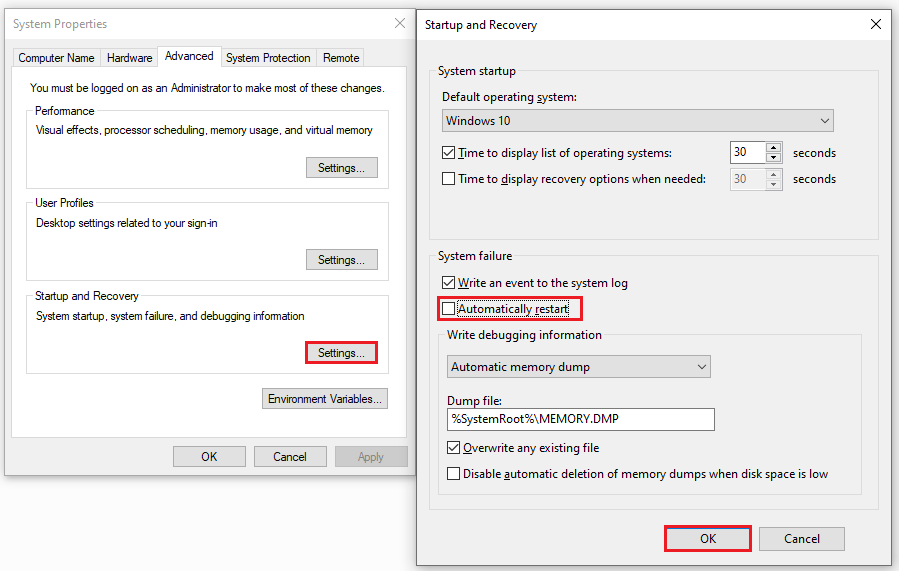Confirm Startup and Recovery with OK
Image resolution: width=899 pixels, height=571 pixels.
point(708,539)
